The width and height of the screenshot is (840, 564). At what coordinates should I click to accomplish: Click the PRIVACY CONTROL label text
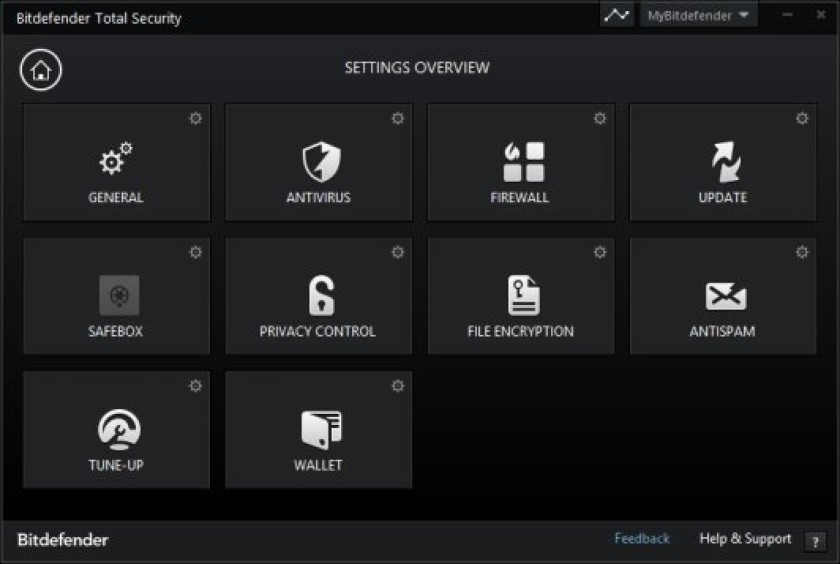pos(318,332)
